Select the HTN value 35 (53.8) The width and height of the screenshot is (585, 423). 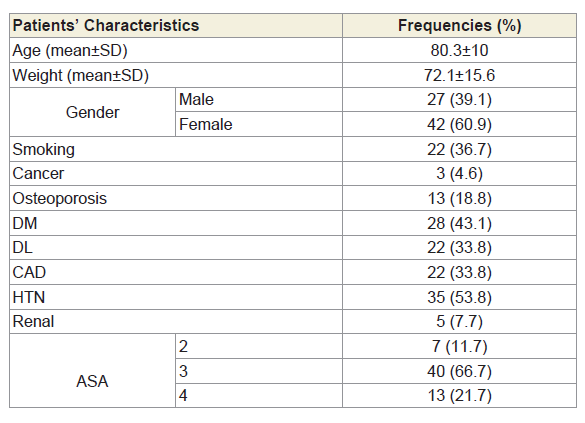[459, 297]
